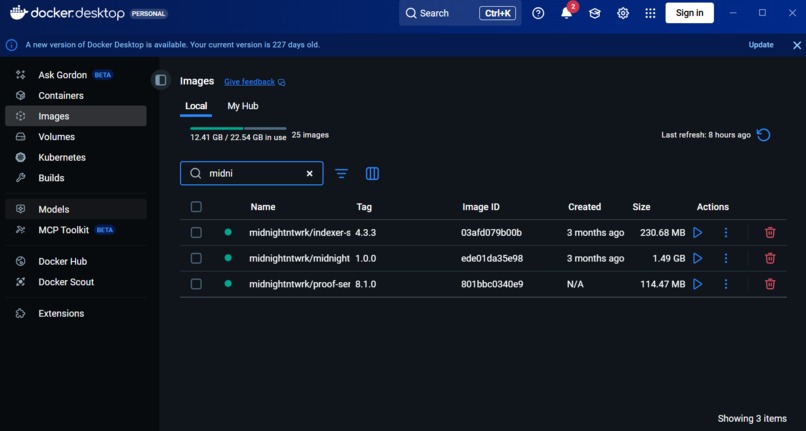Open the column settings icon
The height and width of the screenshot is (431, 806).
(372, 174)
